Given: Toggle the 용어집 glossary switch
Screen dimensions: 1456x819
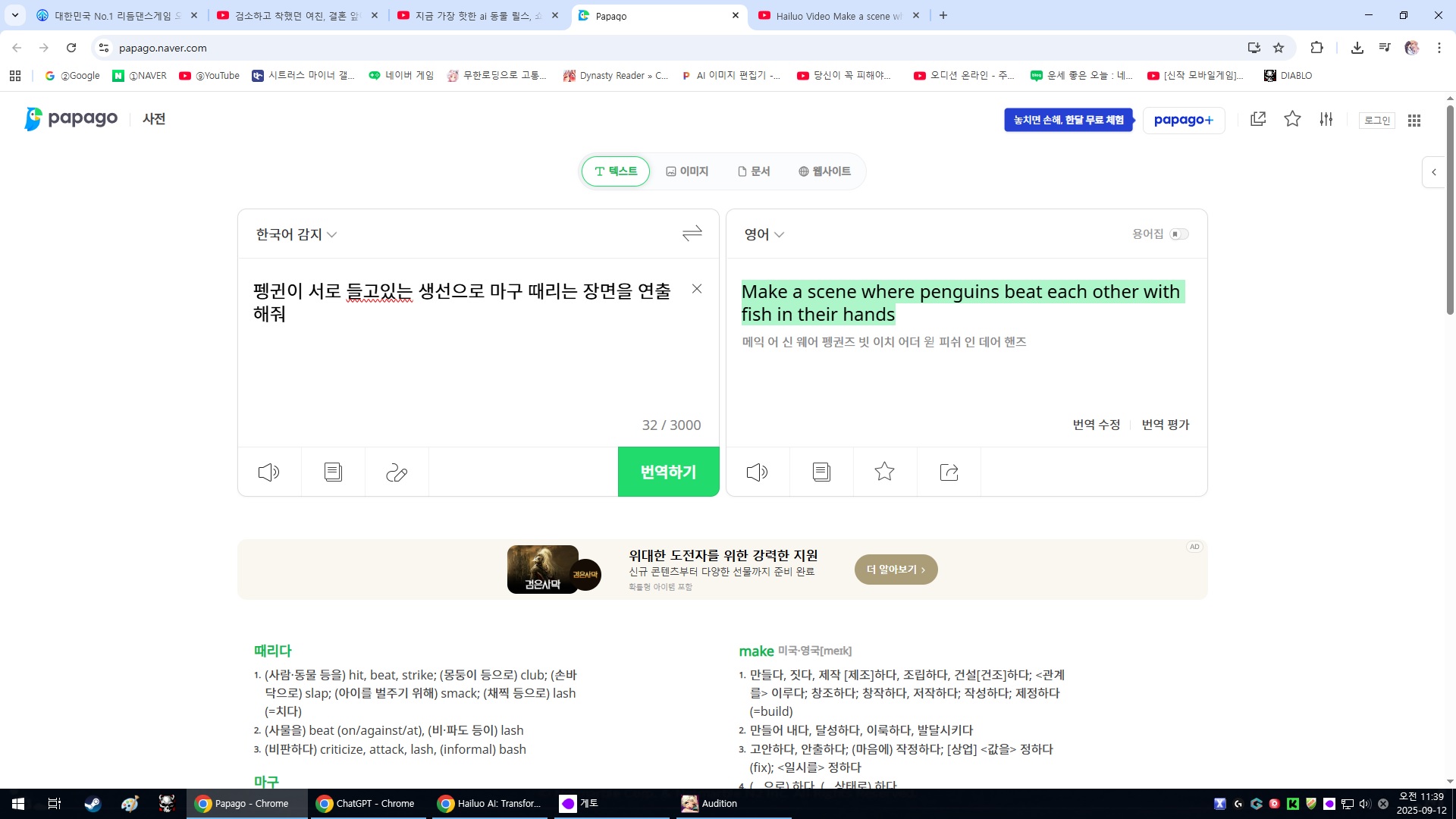Looking at the screenshot, I should (1178, 234).
